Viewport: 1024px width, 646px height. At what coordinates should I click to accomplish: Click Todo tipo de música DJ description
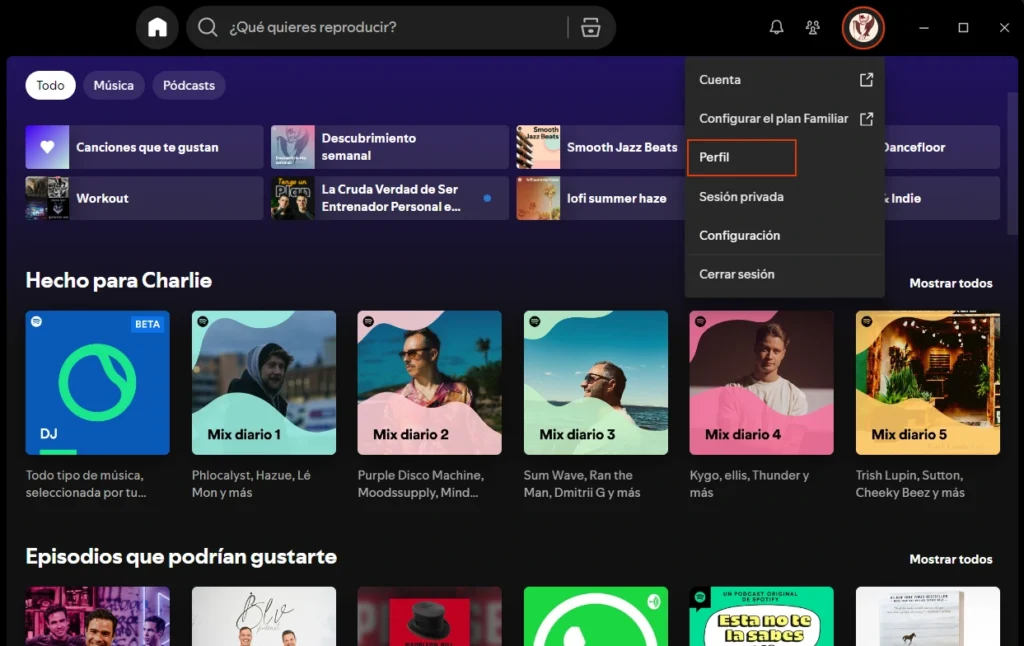[86, 484]
